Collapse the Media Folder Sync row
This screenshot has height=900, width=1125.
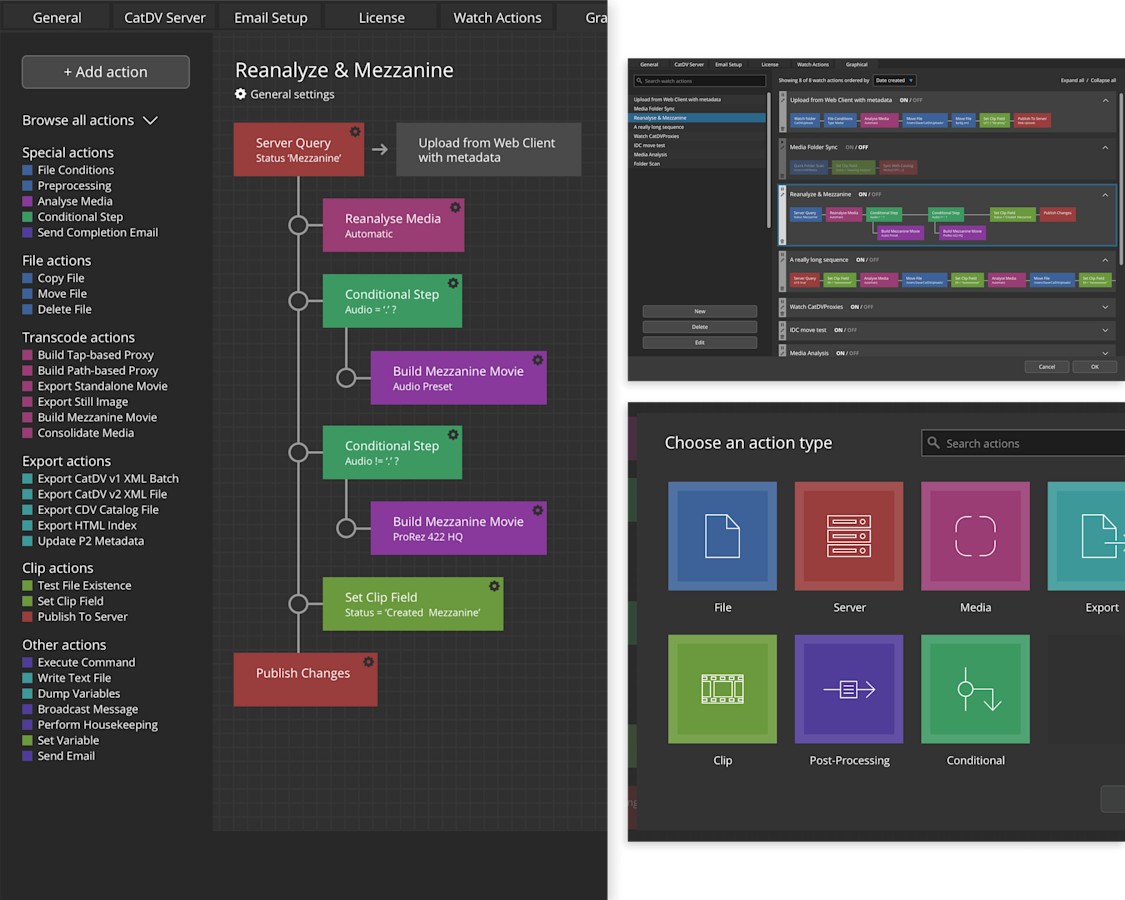pos(1106,147)
